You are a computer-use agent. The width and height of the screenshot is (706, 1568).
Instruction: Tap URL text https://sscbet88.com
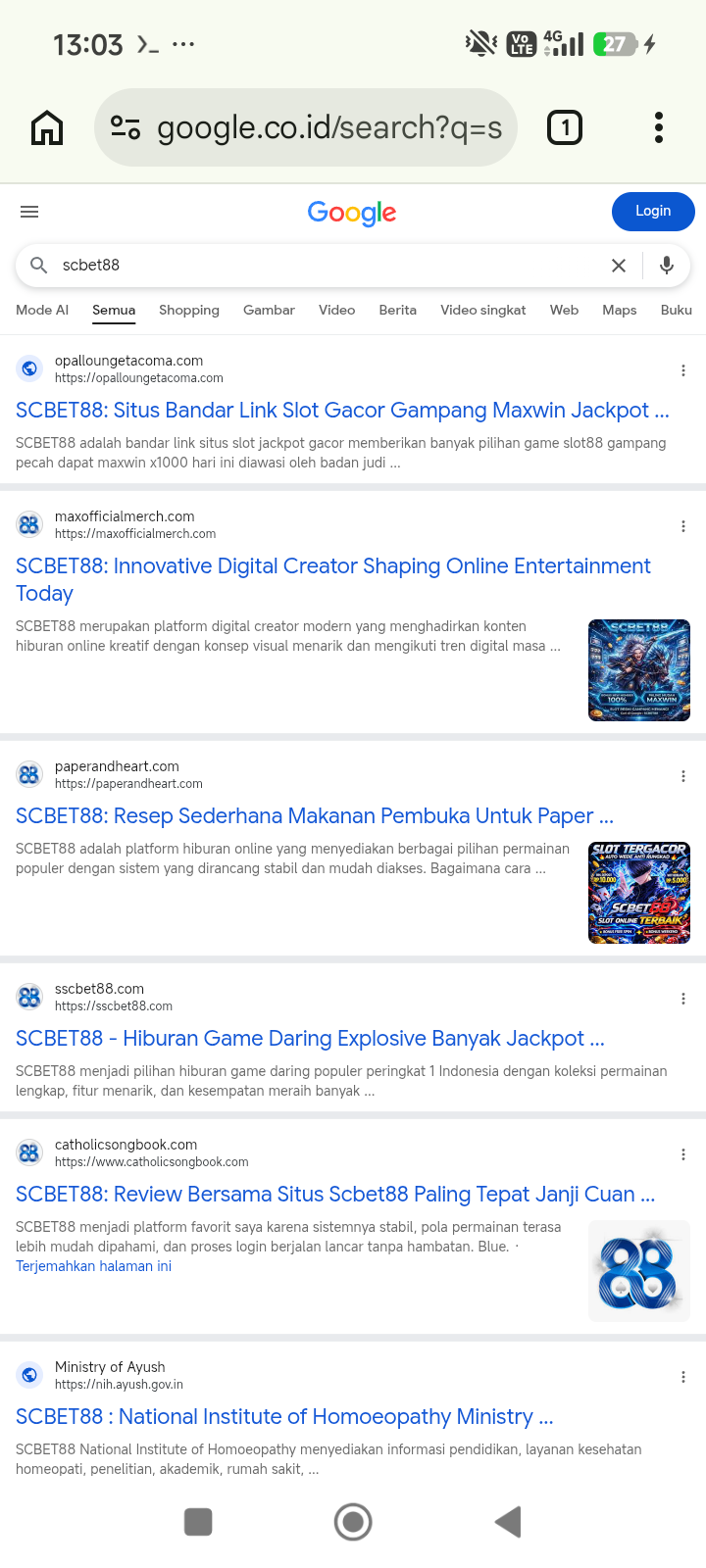click(114, 1006)
